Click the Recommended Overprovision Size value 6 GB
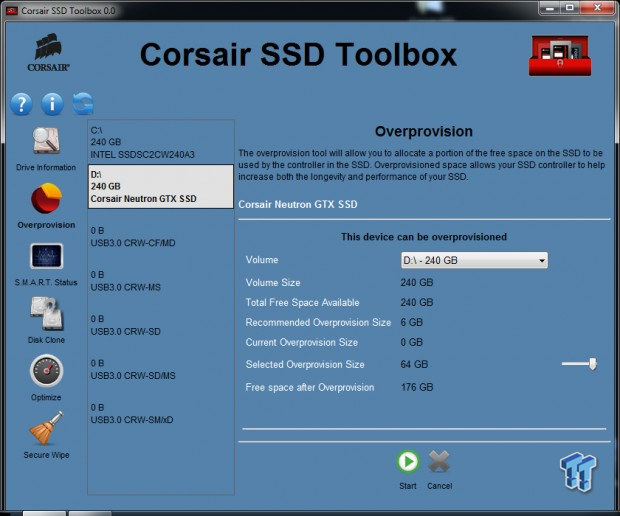This screenshot has height=516, width=620. point(412,323)
